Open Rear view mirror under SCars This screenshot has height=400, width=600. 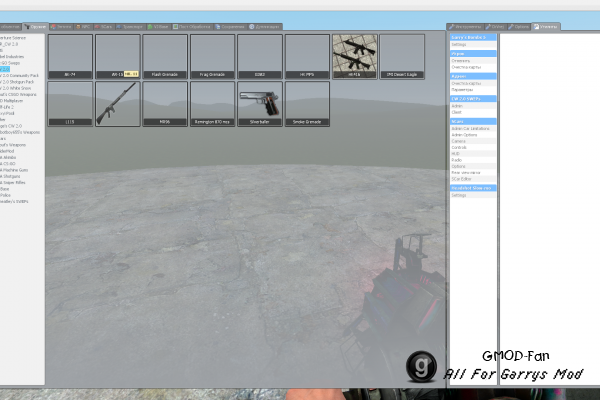click(473, 173)
